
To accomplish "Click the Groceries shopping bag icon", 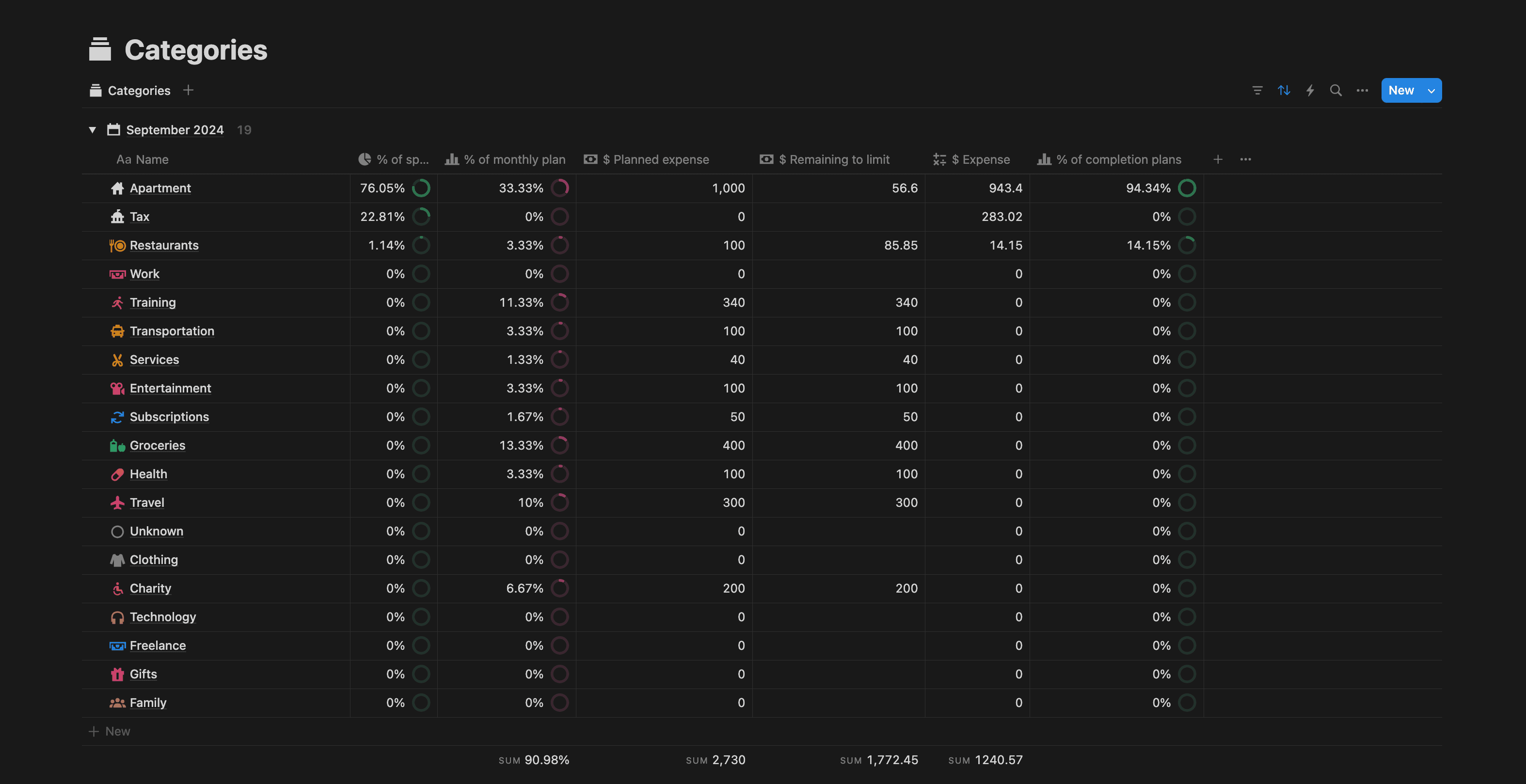I will pyautogui.click(x=117, y=445).
